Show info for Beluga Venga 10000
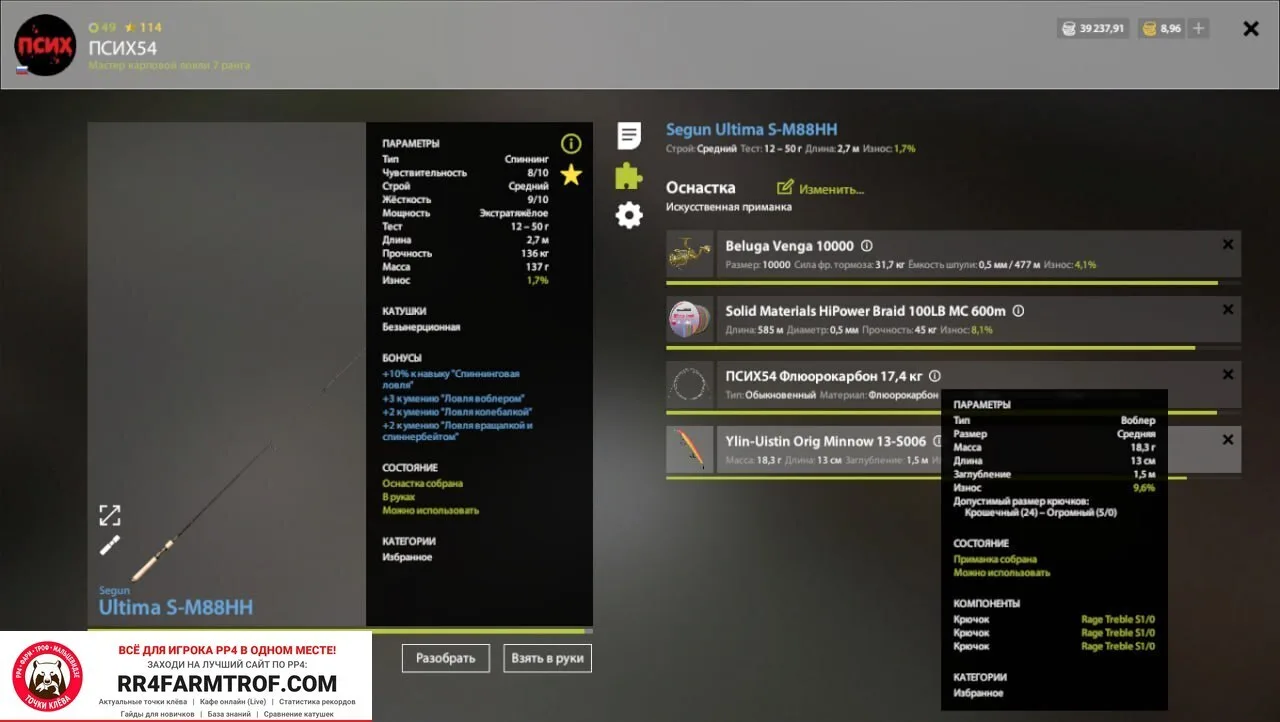Image resolution: width=1280 pixels, height=722 pixels. coord(867,246)
